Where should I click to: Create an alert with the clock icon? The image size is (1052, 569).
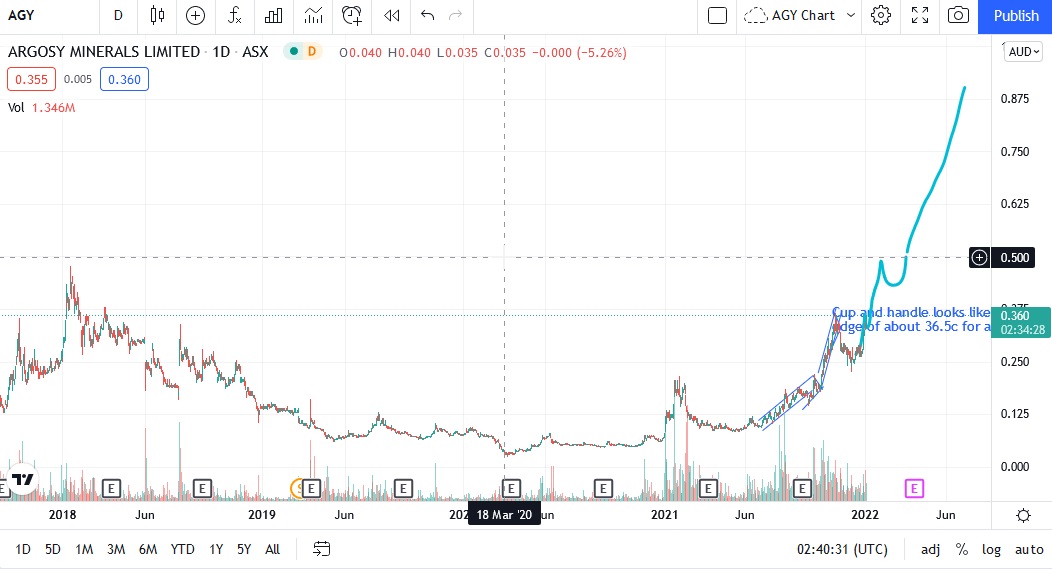pos(352,15)
